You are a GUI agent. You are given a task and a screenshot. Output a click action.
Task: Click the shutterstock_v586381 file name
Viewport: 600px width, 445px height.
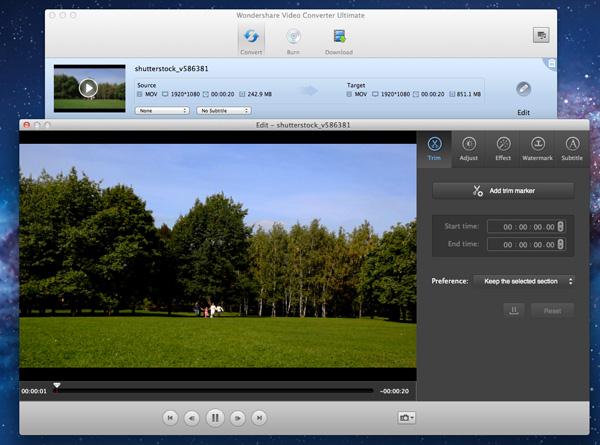point(171,69)
